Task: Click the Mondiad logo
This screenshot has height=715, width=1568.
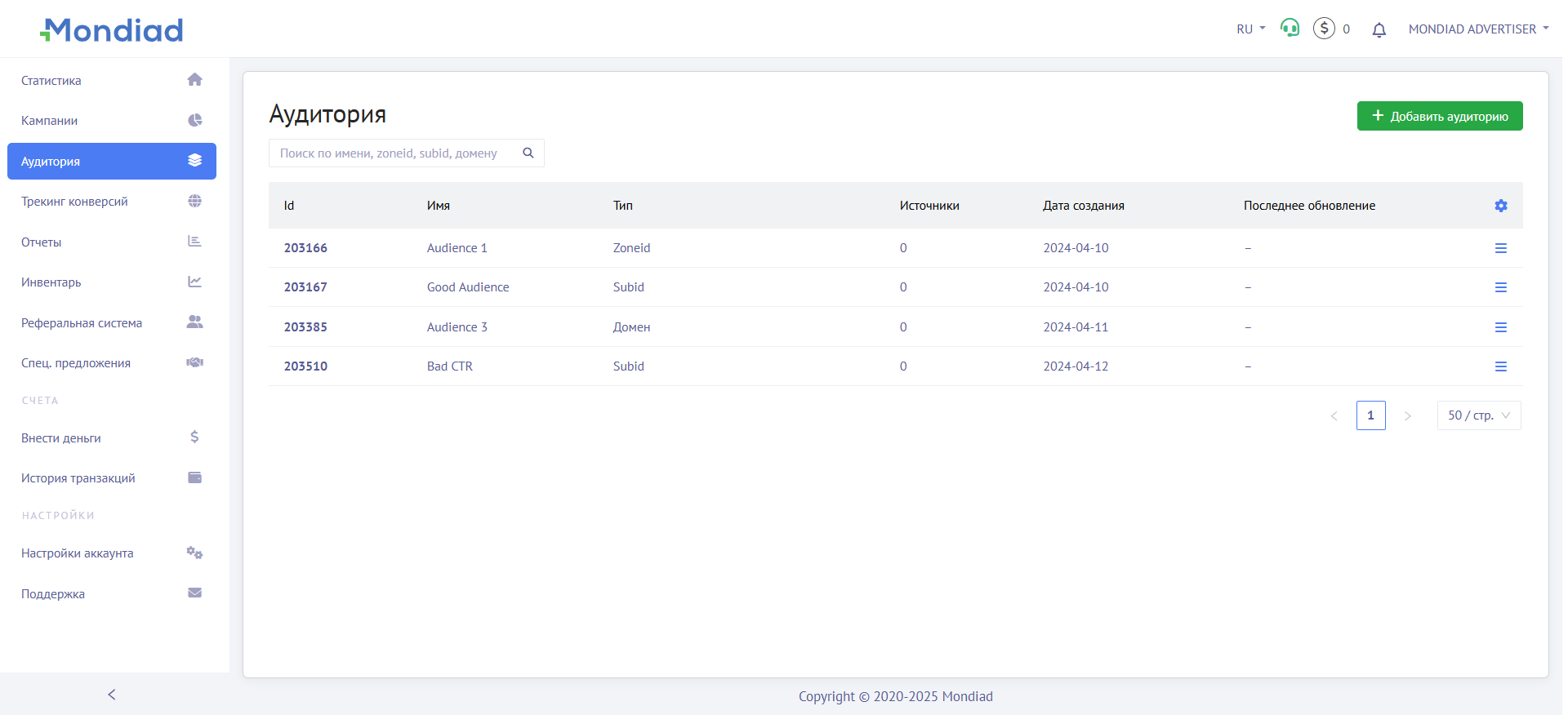Action: tap(112, 30)
